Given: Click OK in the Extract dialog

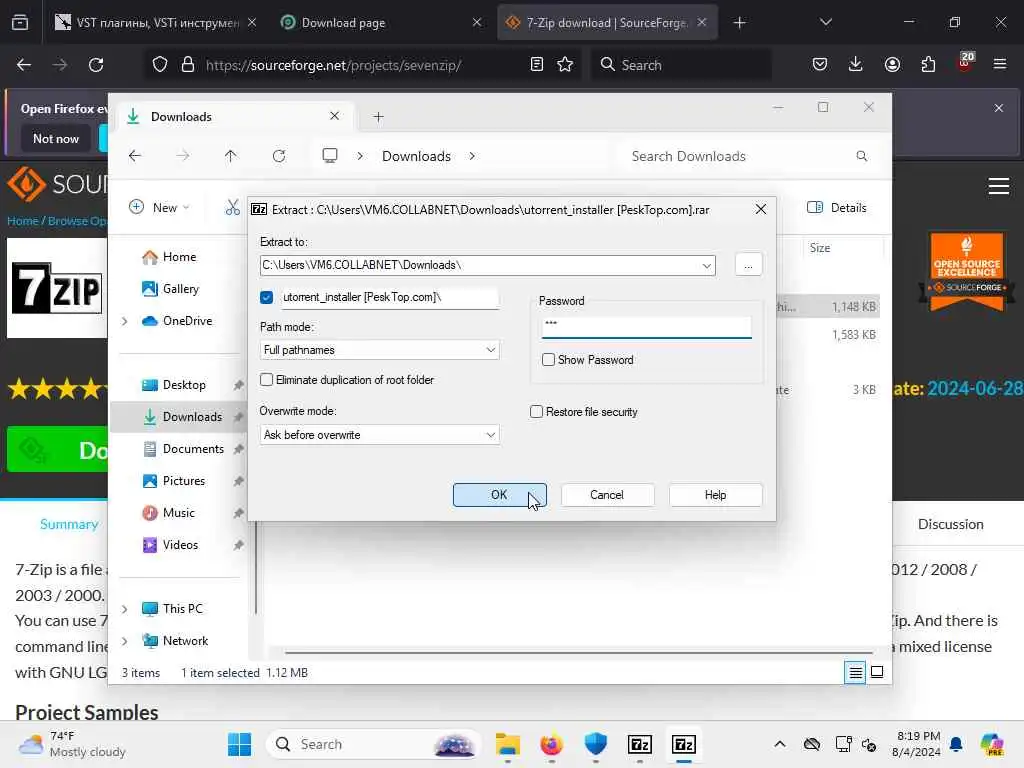Looking at the screenshot, I should [x=499, y=495].
